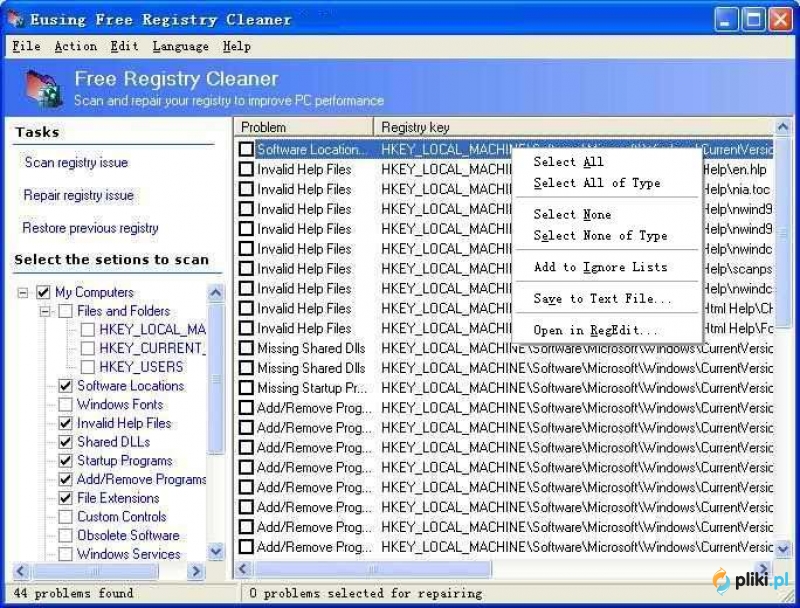Screen dimensions: 800x608
Task: Click the results list scroll left arrow
Action: pyautogui.click(x=243, y=568)
